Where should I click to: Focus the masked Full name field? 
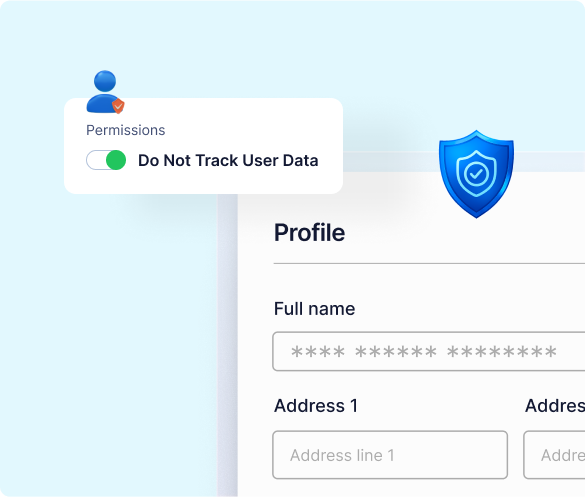coord(429,351)
